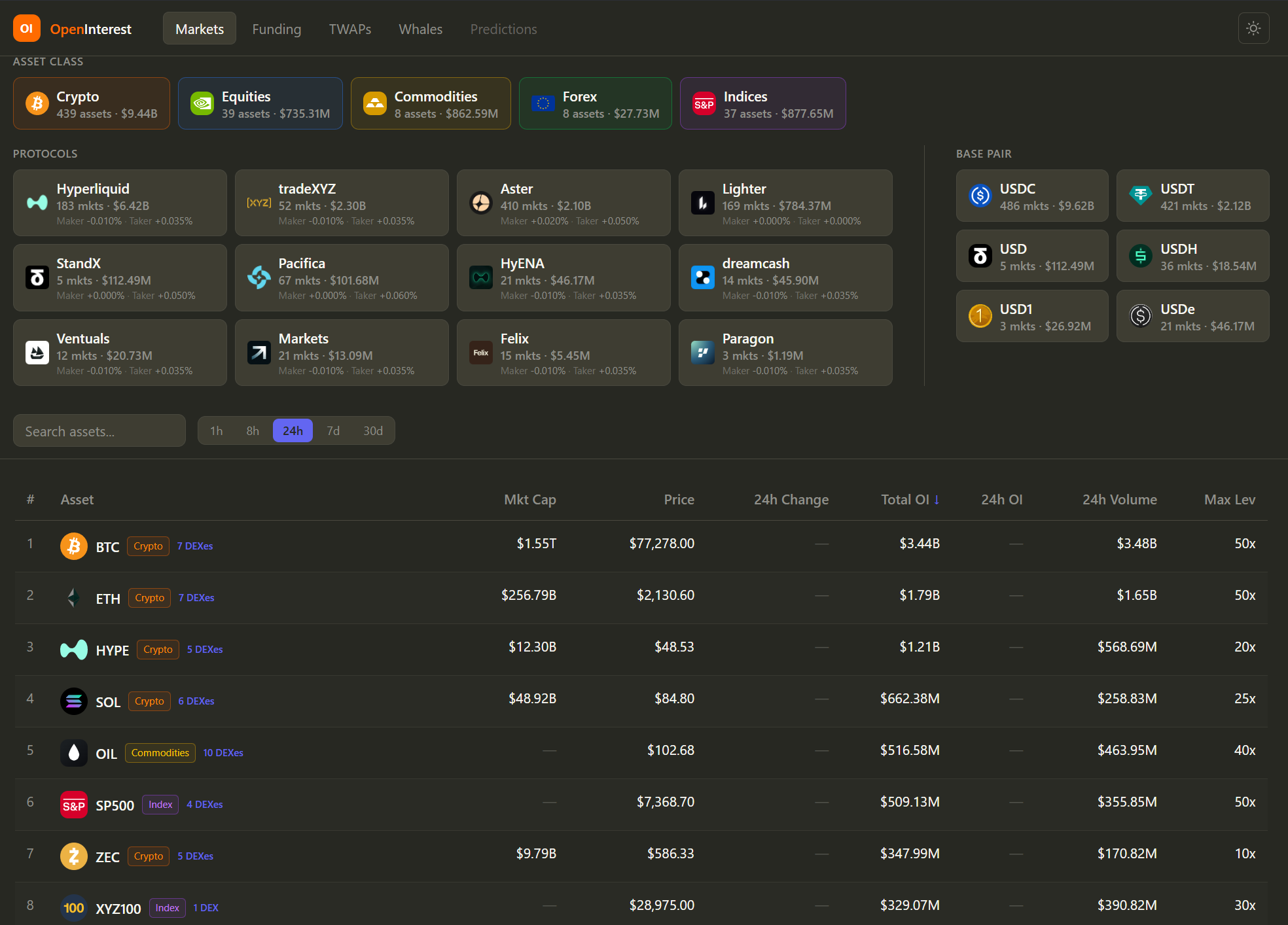Screen dimensions: 1288x925
Task: Open the TWAPs tab
Action: click(350, 29)
